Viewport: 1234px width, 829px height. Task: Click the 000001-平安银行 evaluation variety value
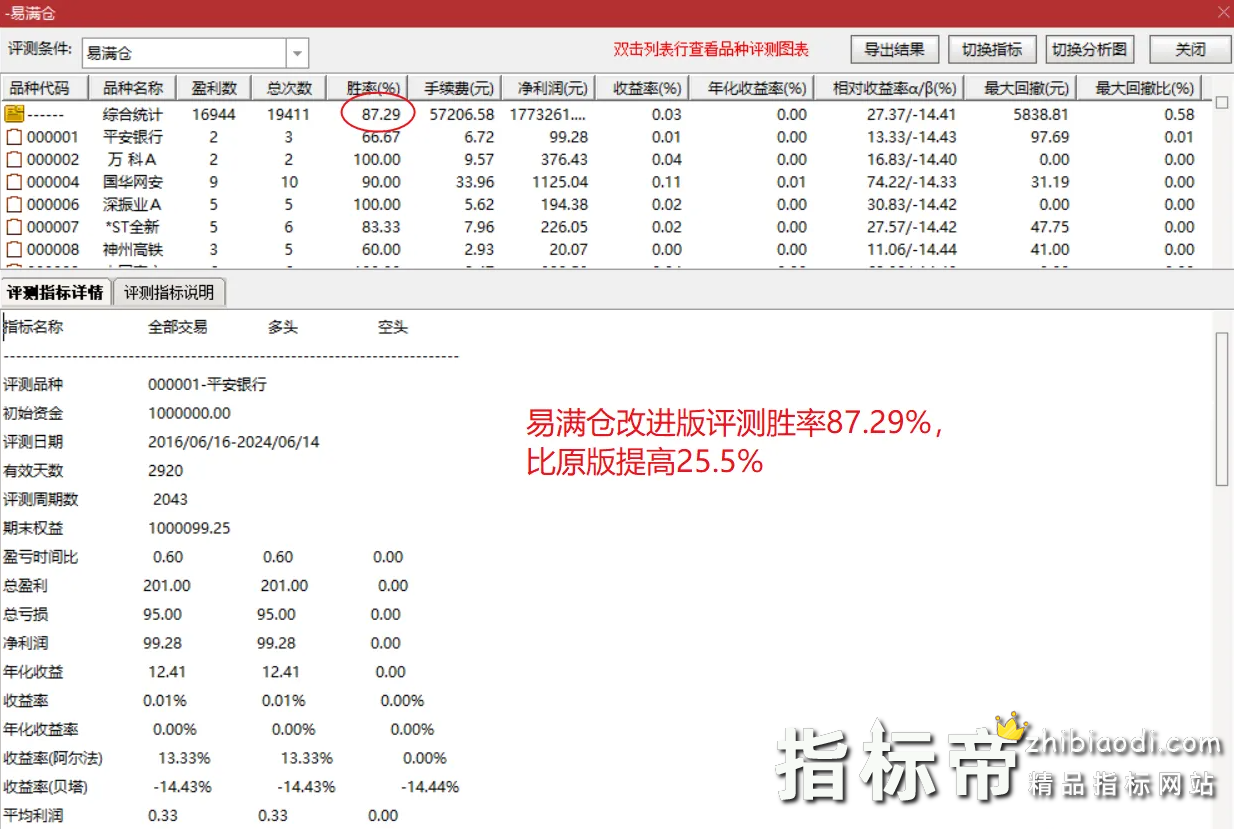coord(207,384)
